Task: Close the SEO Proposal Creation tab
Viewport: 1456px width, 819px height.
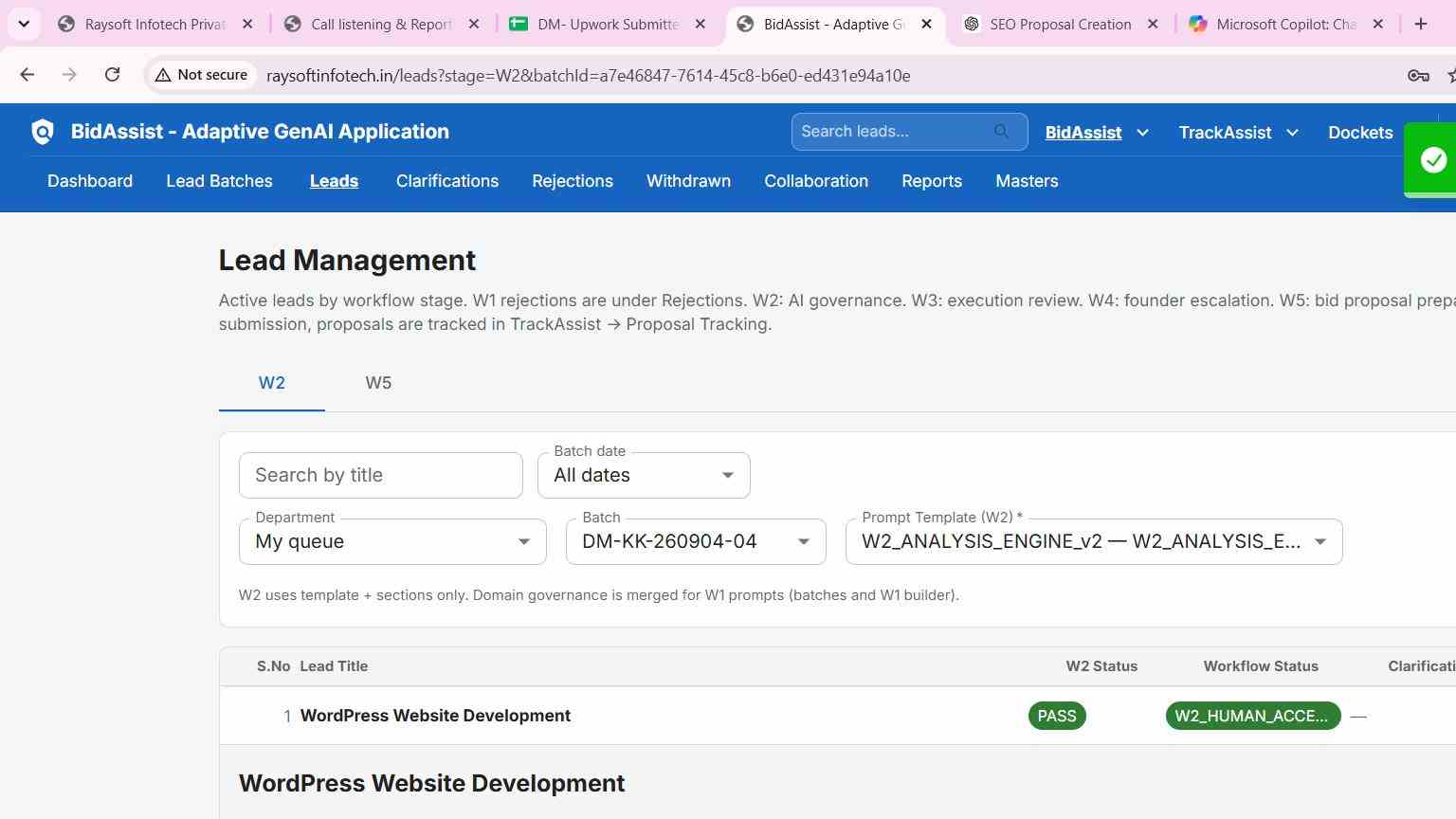Action: (1153, 25)
